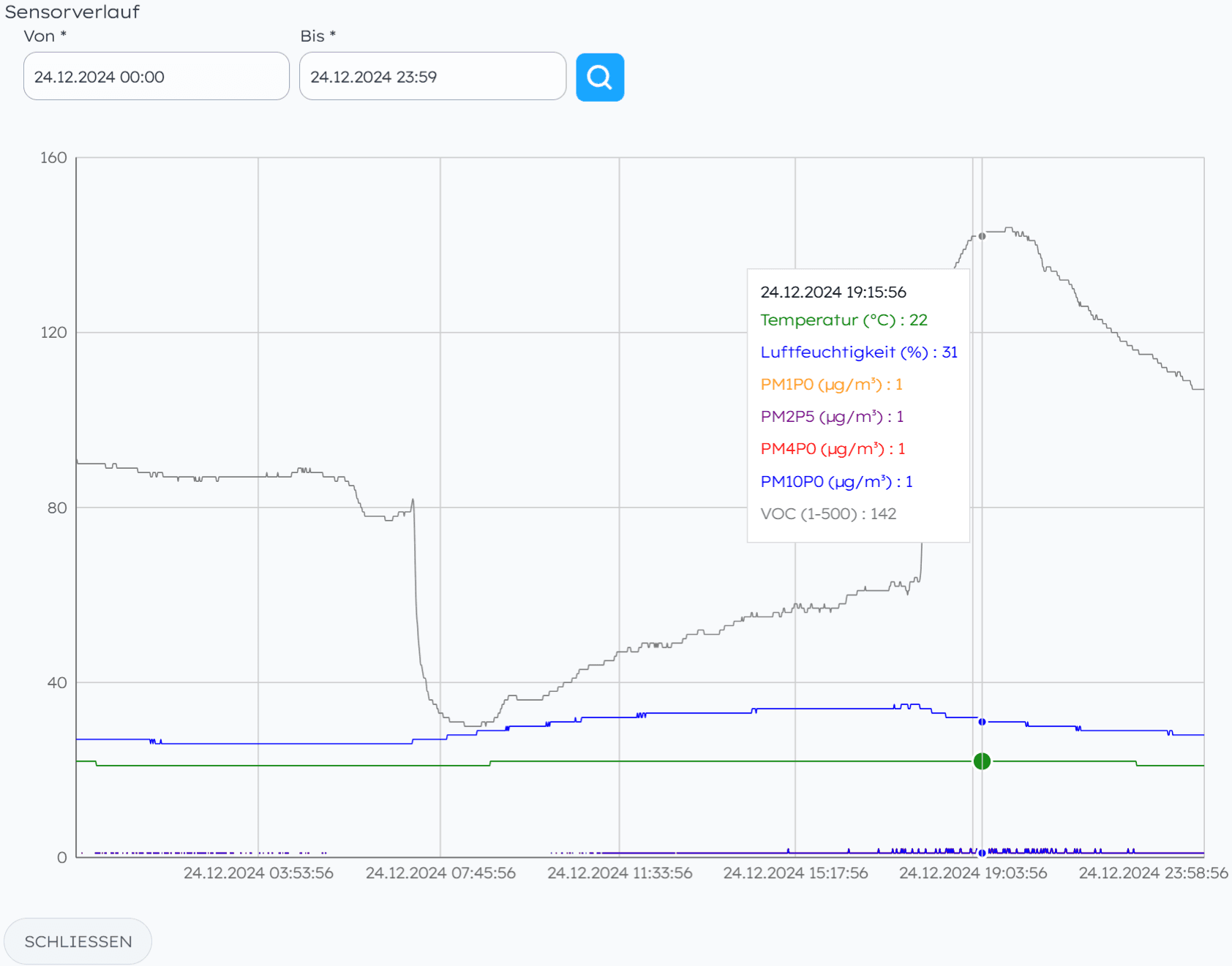Click the 120 y-axis label
The image size is (1232, 966).
click(53, 333)
